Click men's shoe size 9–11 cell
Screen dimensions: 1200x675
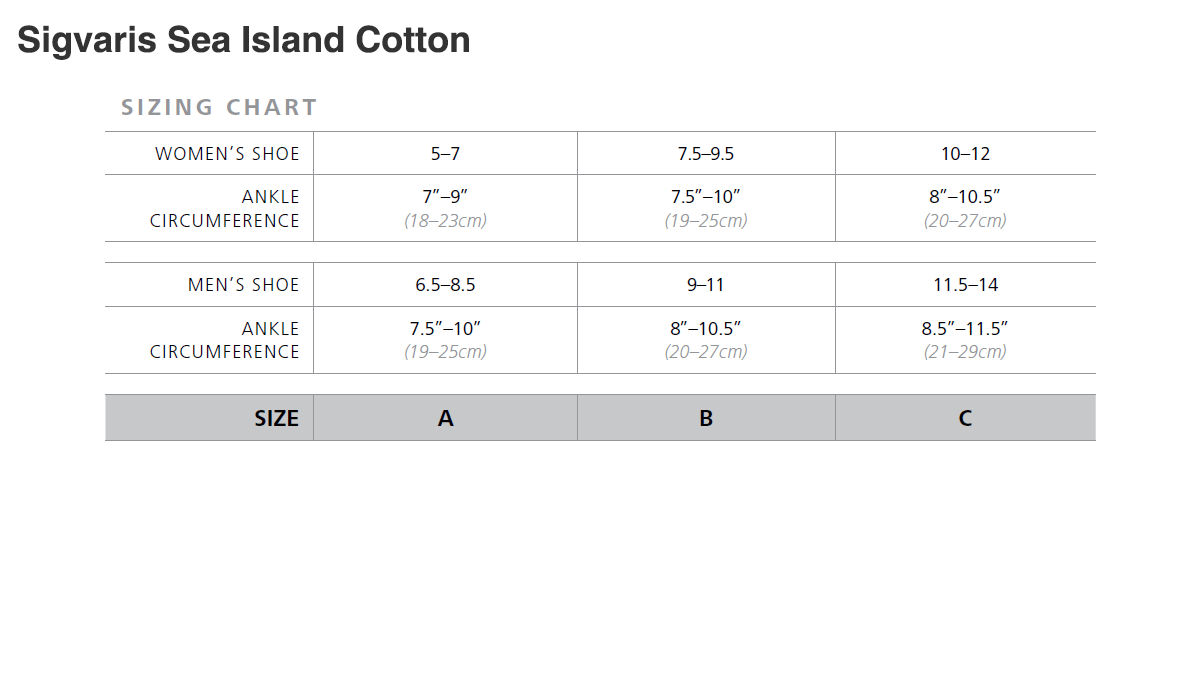[706, 285]
